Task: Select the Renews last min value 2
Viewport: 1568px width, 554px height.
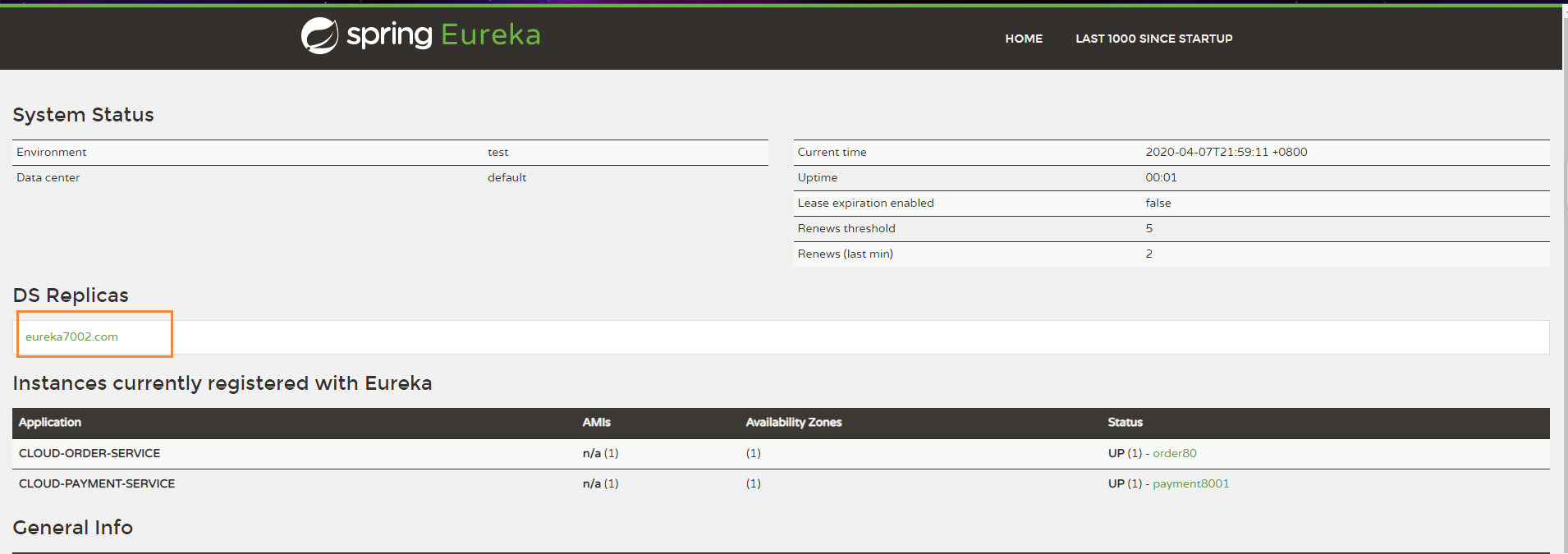Action: 1149,254
